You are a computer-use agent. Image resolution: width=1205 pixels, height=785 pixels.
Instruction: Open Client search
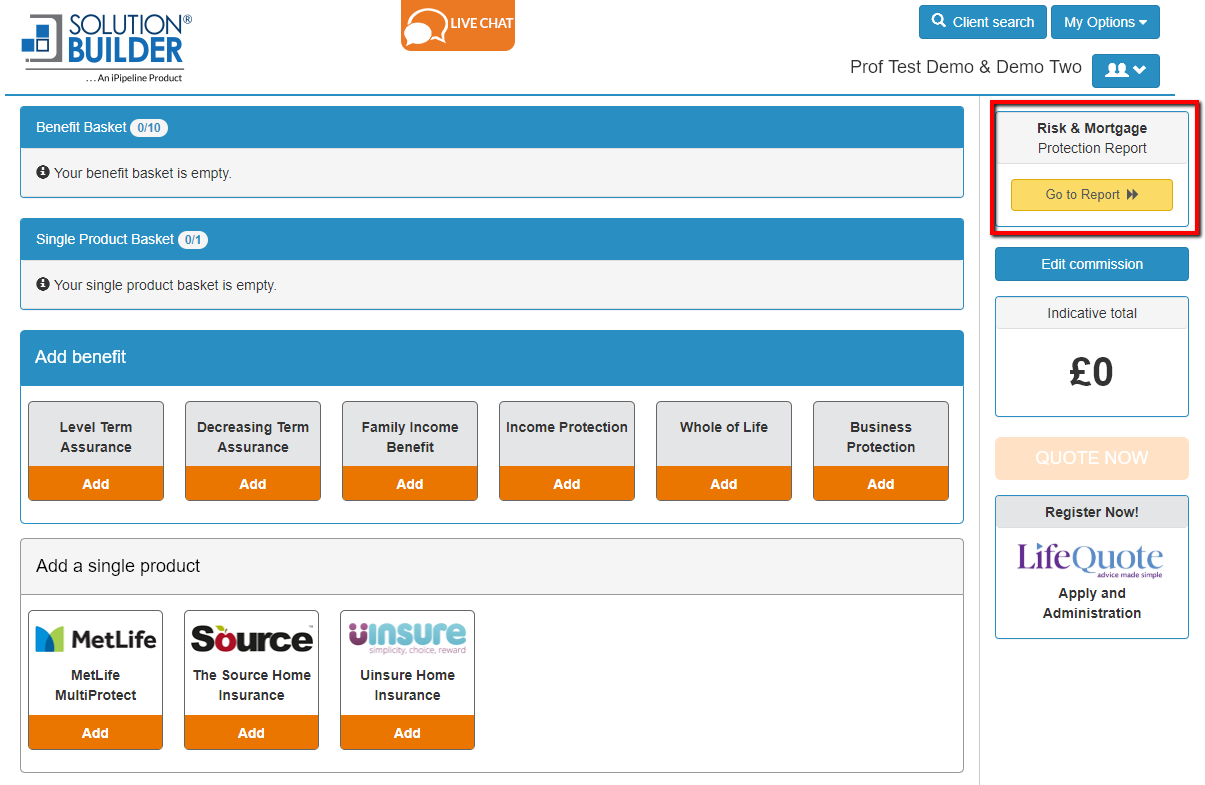point(982,22)
